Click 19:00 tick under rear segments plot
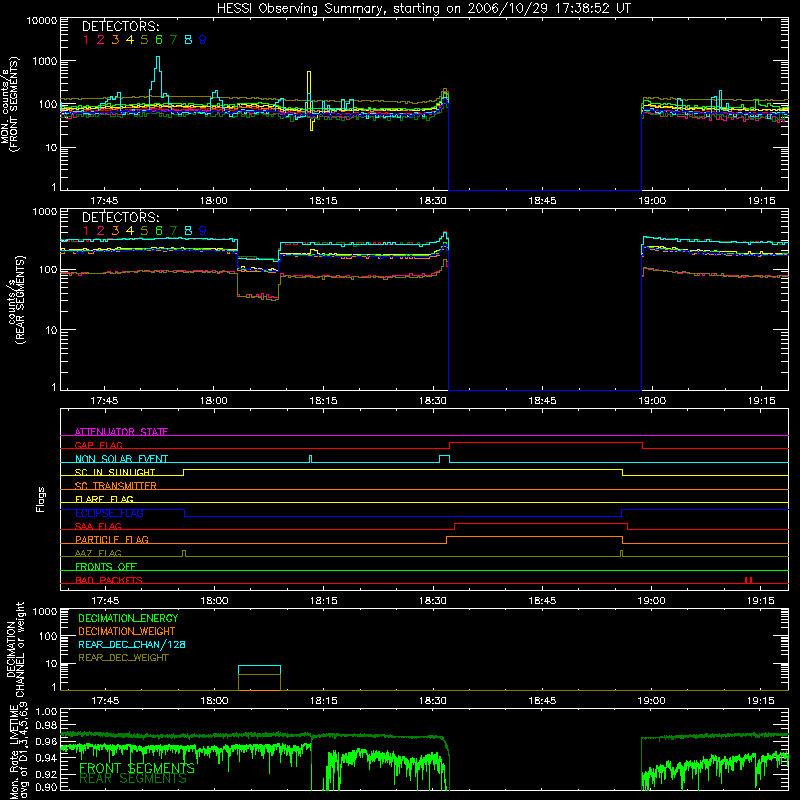Viewport: 800px width, 800px height. coord(652,401)
